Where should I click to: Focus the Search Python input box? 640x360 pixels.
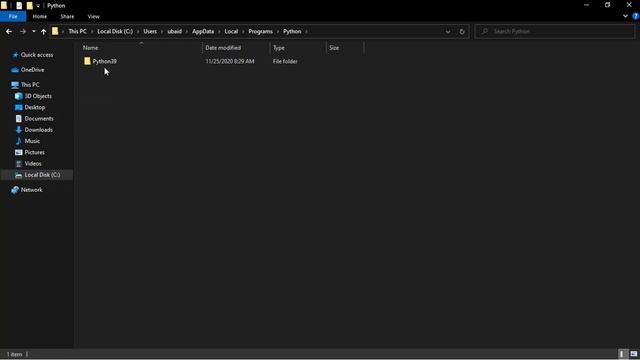[x=555, y=31]
